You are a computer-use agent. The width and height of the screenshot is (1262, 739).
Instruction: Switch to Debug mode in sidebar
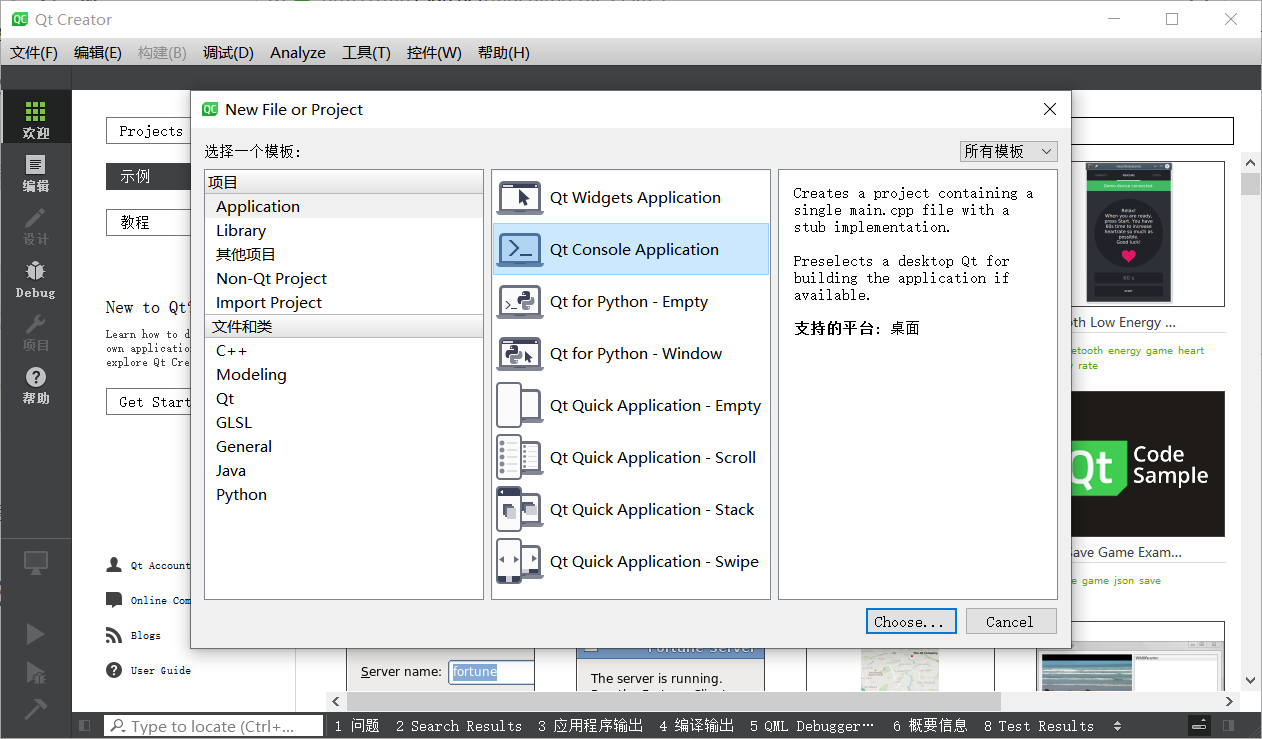coord(36,278)
